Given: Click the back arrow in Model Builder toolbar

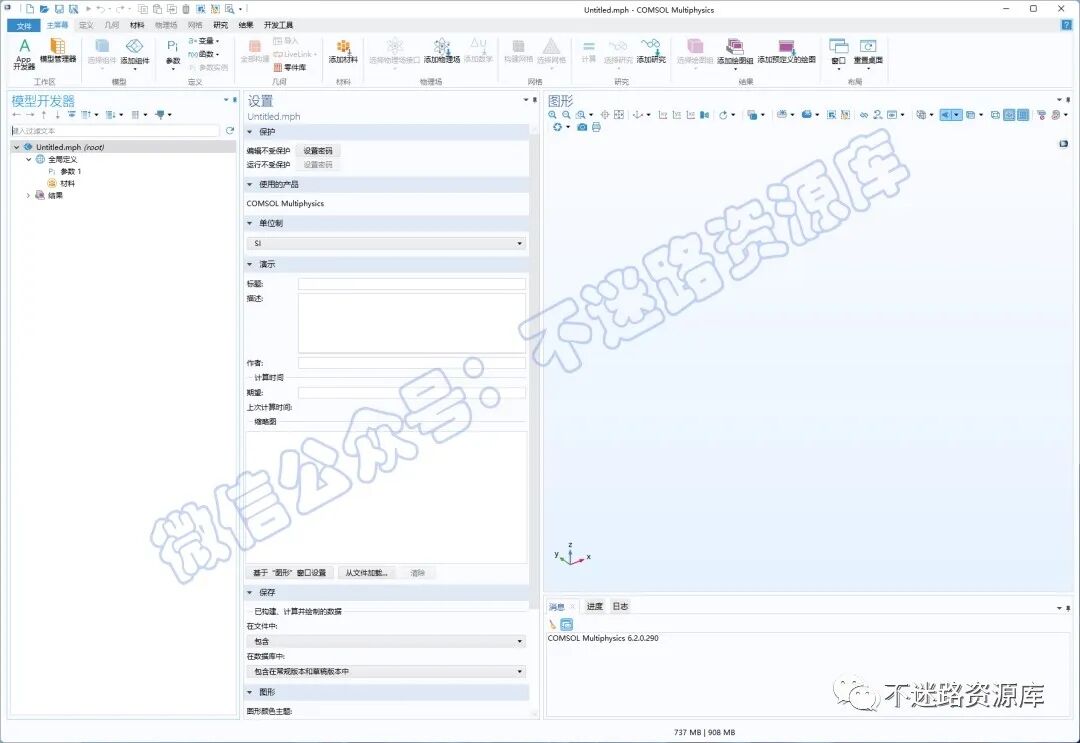Looking at the screenshot, I should pos(17,114).
